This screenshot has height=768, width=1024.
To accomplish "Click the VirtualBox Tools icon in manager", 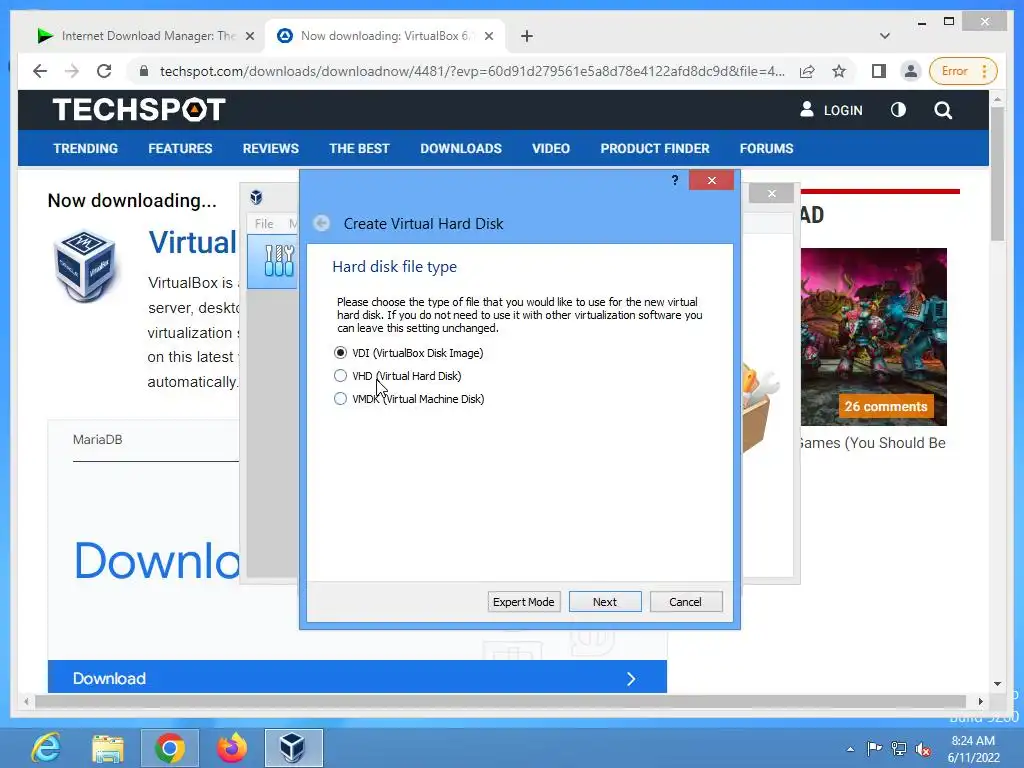I will [x=279, y=261].
